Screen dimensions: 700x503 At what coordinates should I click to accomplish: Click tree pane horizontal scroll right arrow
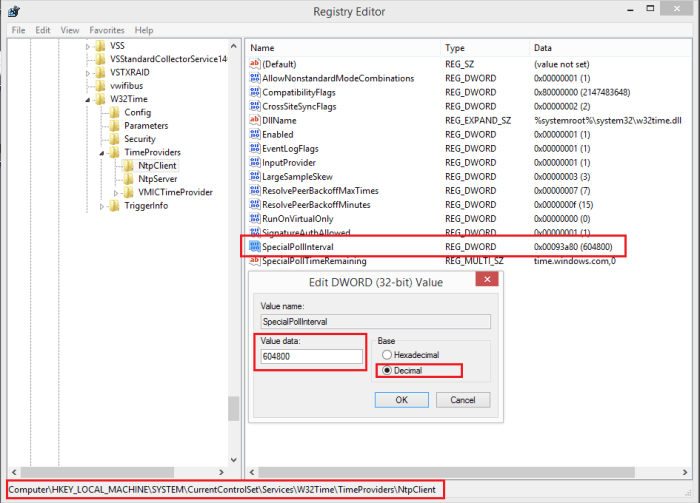(x=221, y=472)
